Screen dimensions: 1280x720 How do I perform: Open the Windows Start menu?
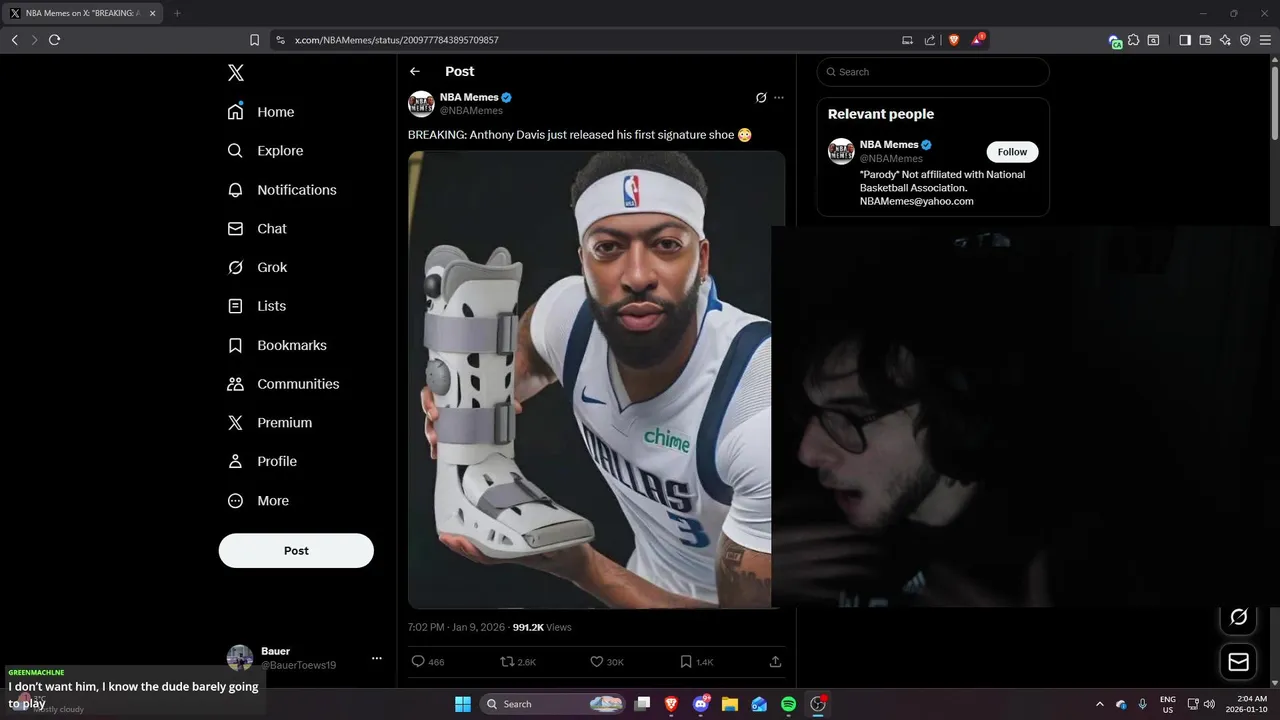pos(463,704)
